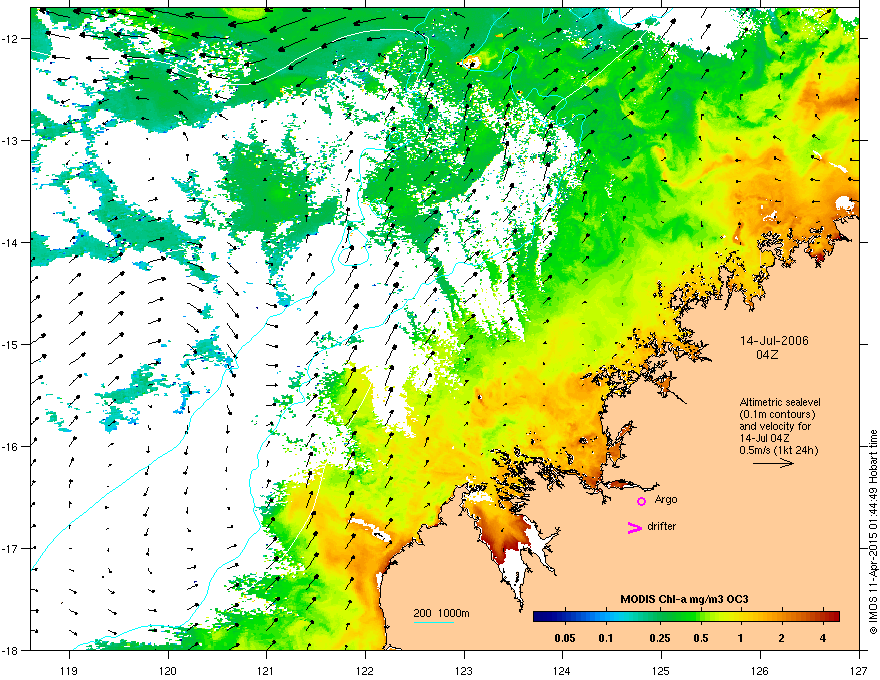
Task: Click the IMOS copyright timestamp text
Action: point(873,532)
